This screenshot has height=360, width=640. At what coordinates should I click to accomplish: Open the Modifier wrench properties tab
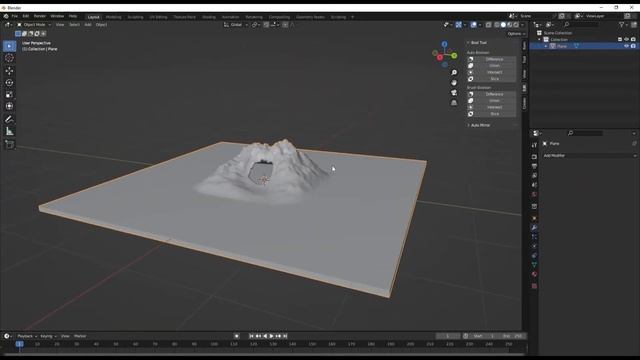click(534, 228)
